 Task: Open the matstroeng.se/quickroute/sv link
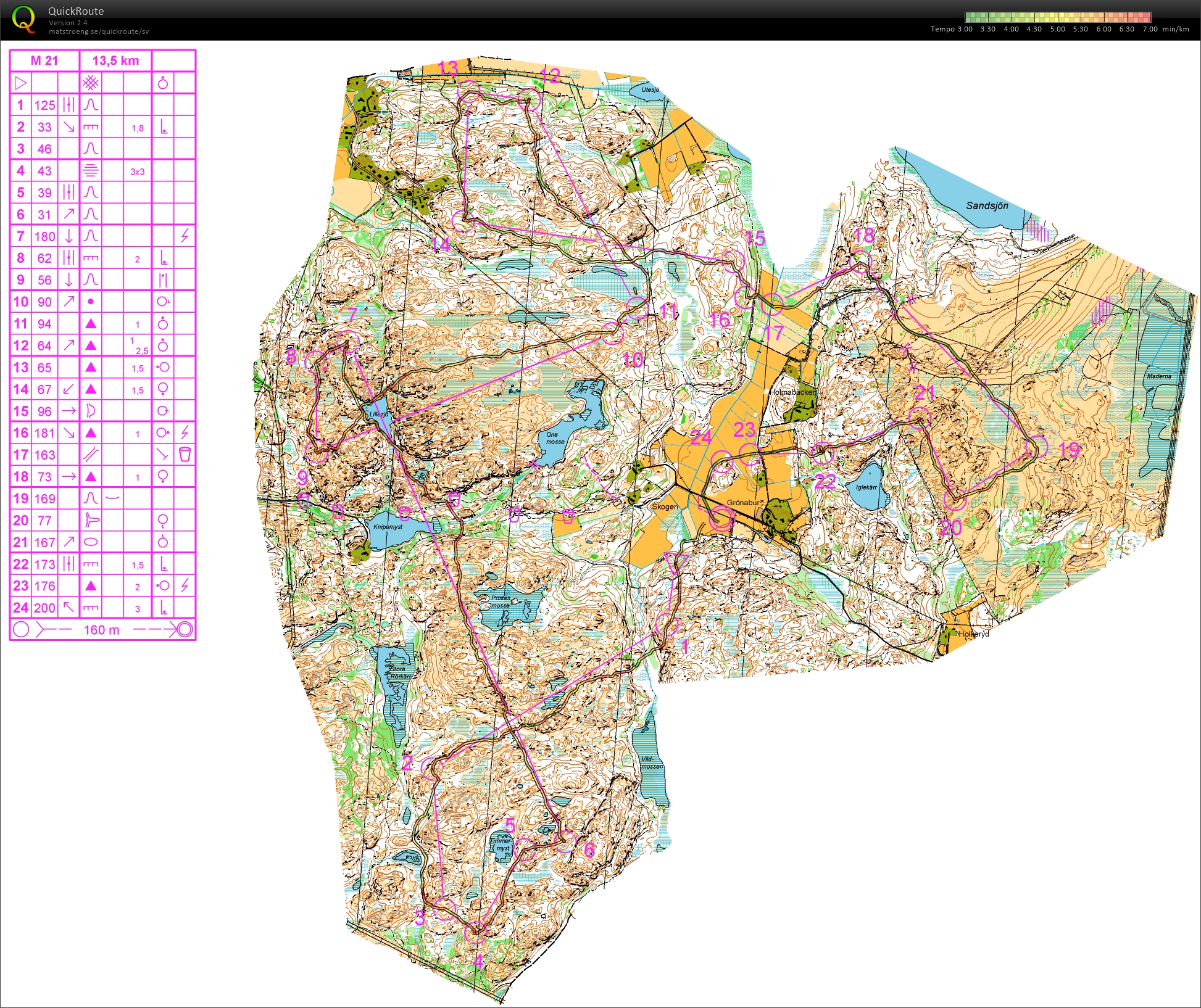coord(99,31)
